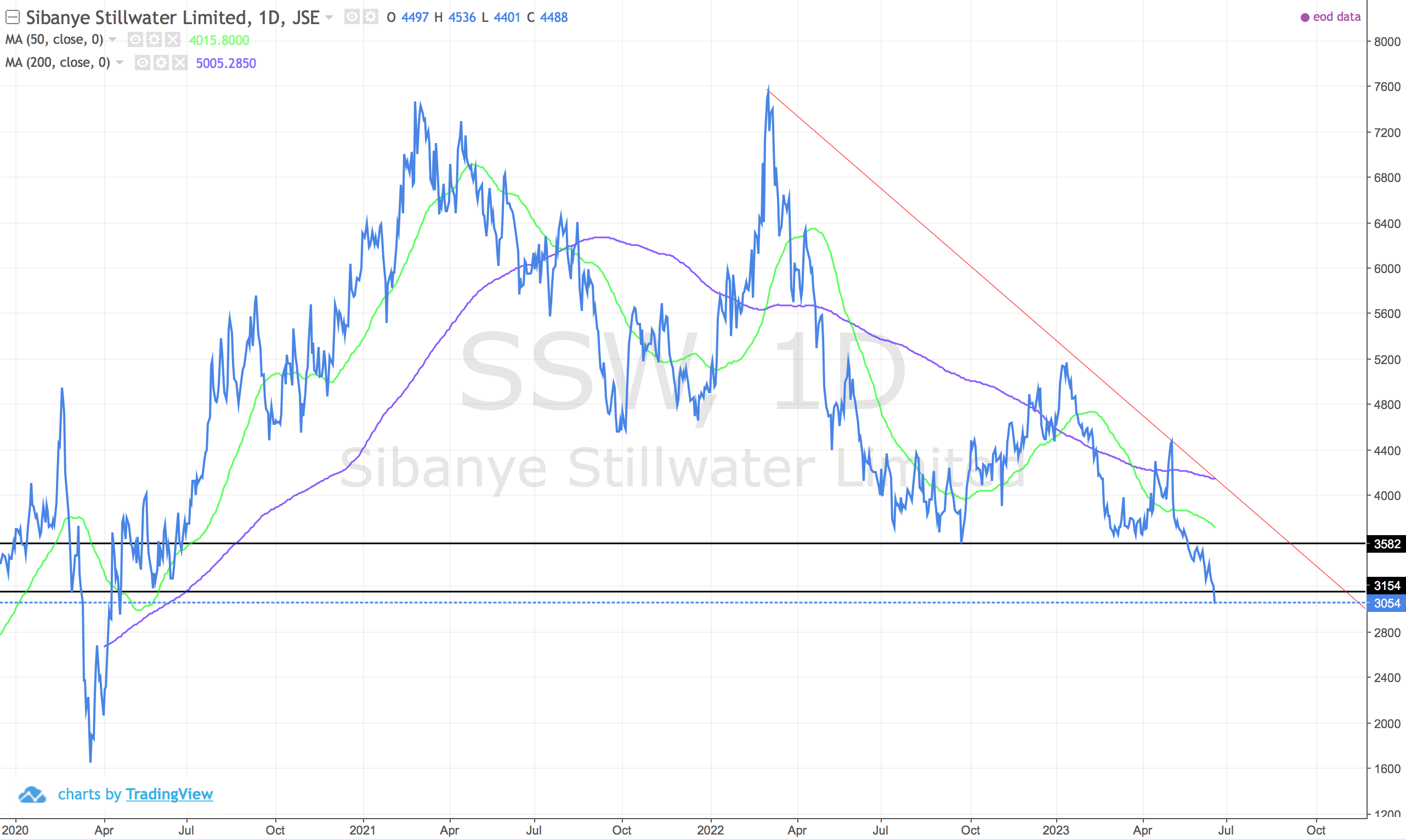1406x840 pixels.
Task: Collapse the legend with the minus box icon
Action: point(13,18)
